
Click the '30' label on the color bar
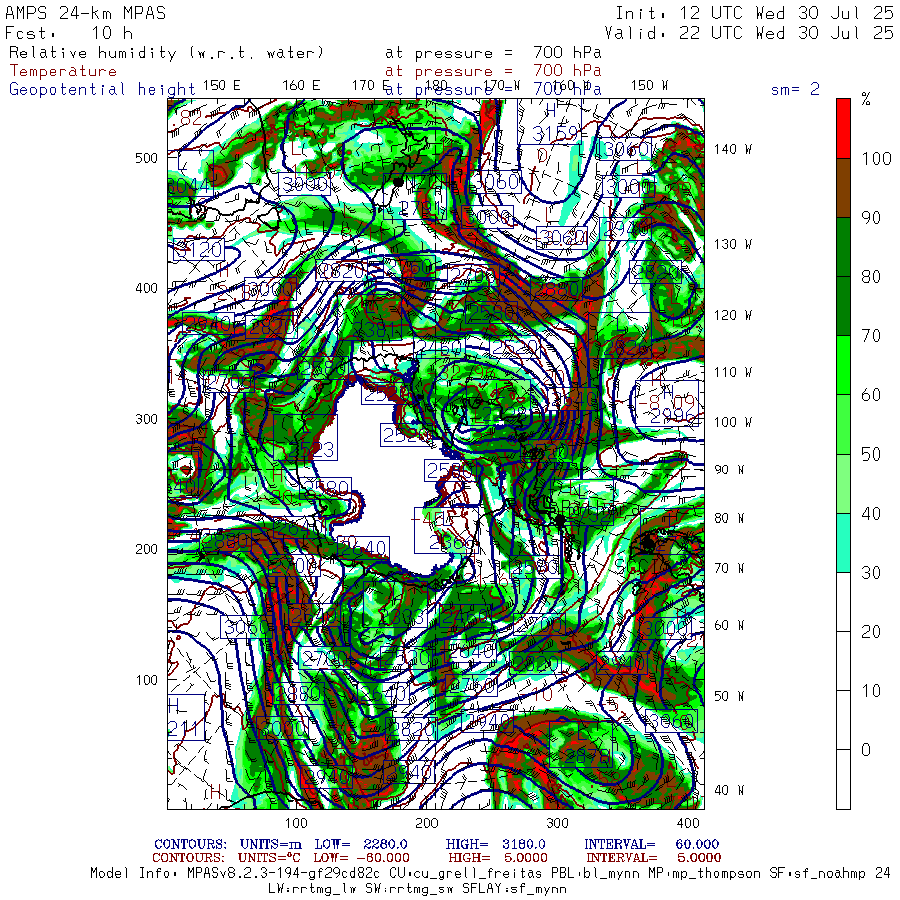tap(871, 573)
